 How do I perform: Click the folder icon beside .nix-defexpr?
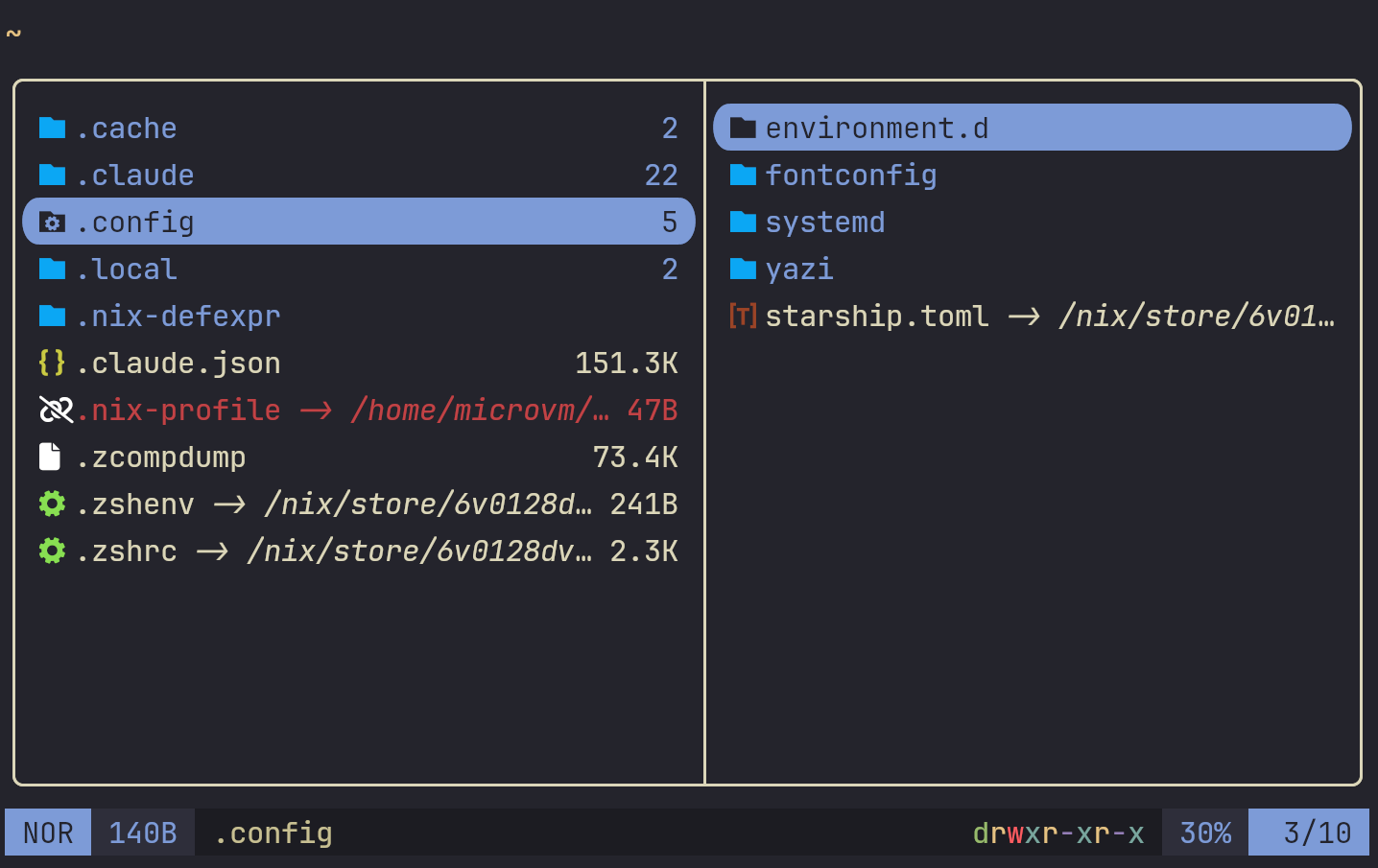[x=52, y=316]
